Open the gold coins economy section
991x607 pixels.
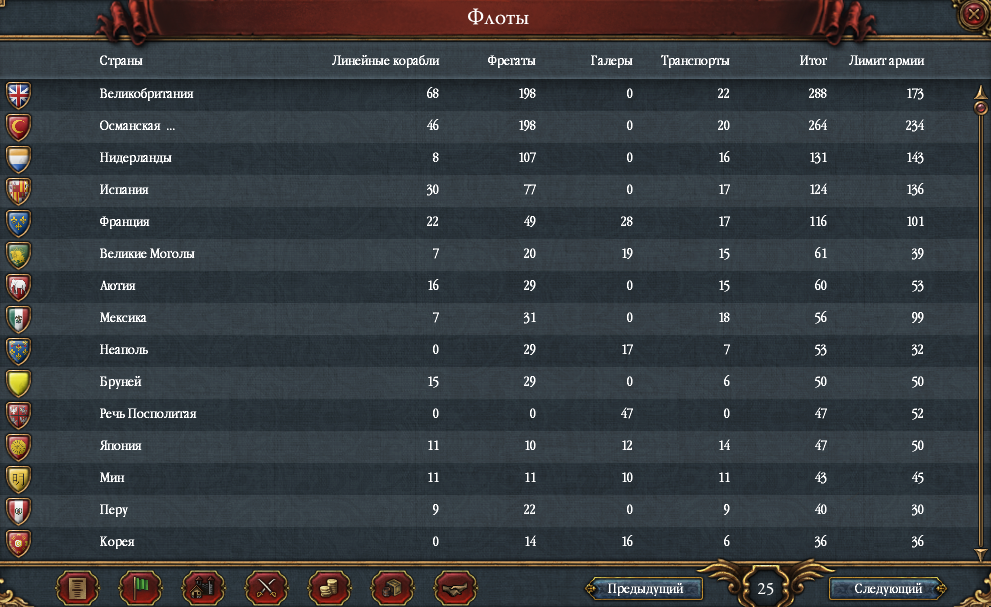click(x=329, y=588)
